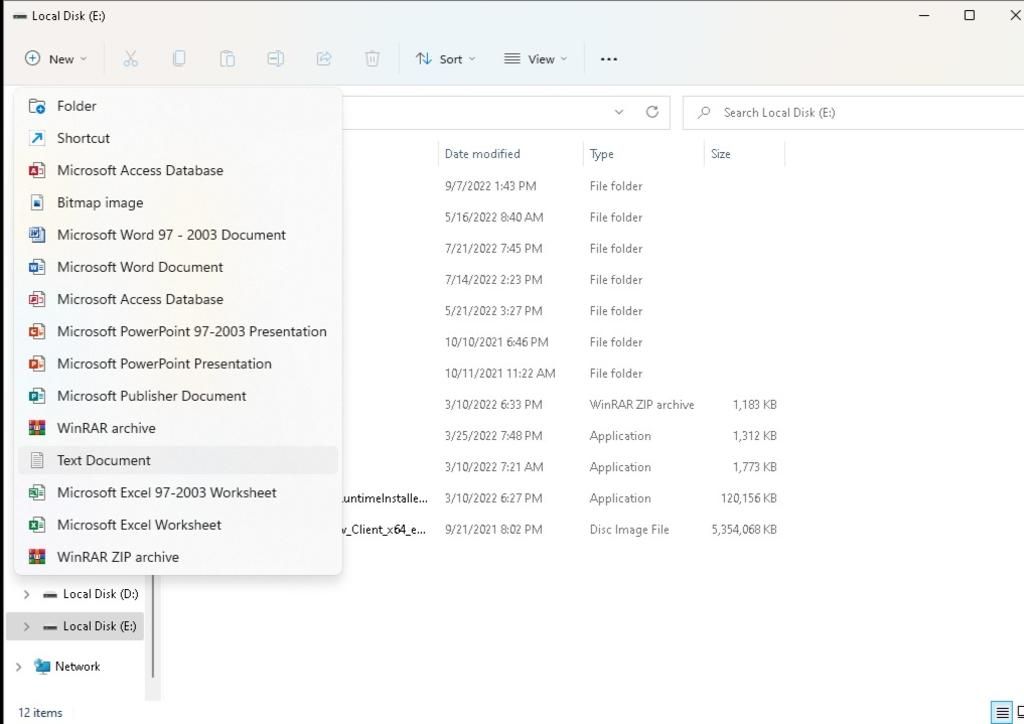1024x724 pixels.
Task: Open the See more ellipsis menu
Action: (609, 59)
